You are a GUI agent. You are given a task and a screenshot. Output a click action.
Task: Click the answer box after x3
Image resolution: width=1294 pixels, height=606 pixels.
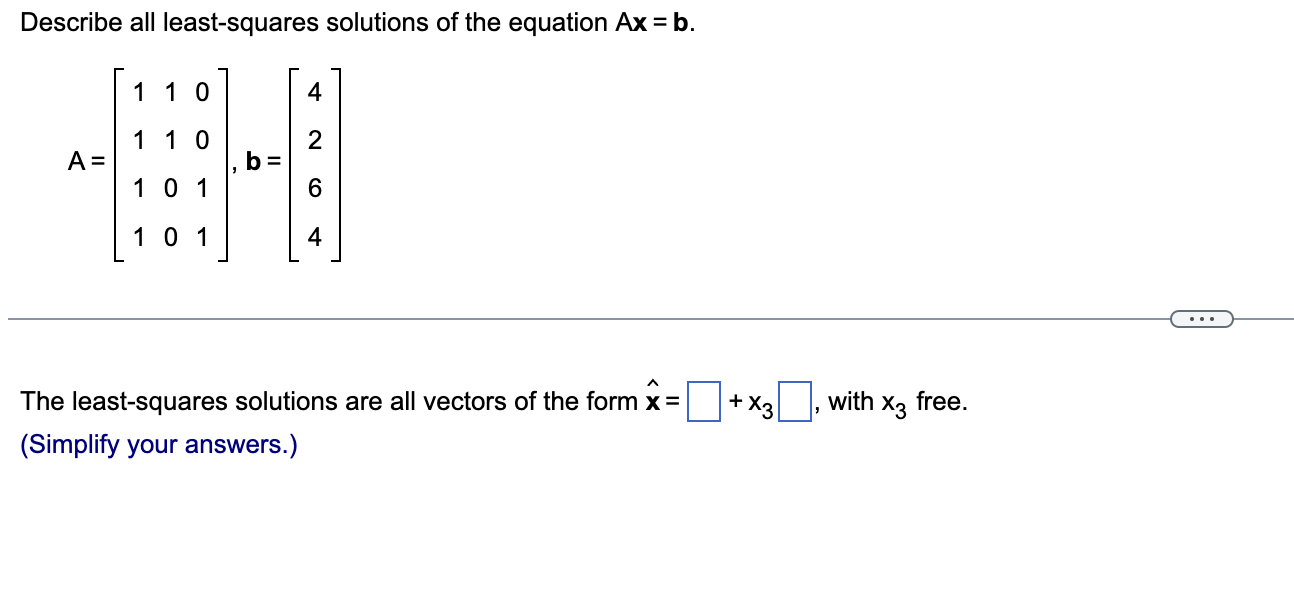(x=796, y=399)
